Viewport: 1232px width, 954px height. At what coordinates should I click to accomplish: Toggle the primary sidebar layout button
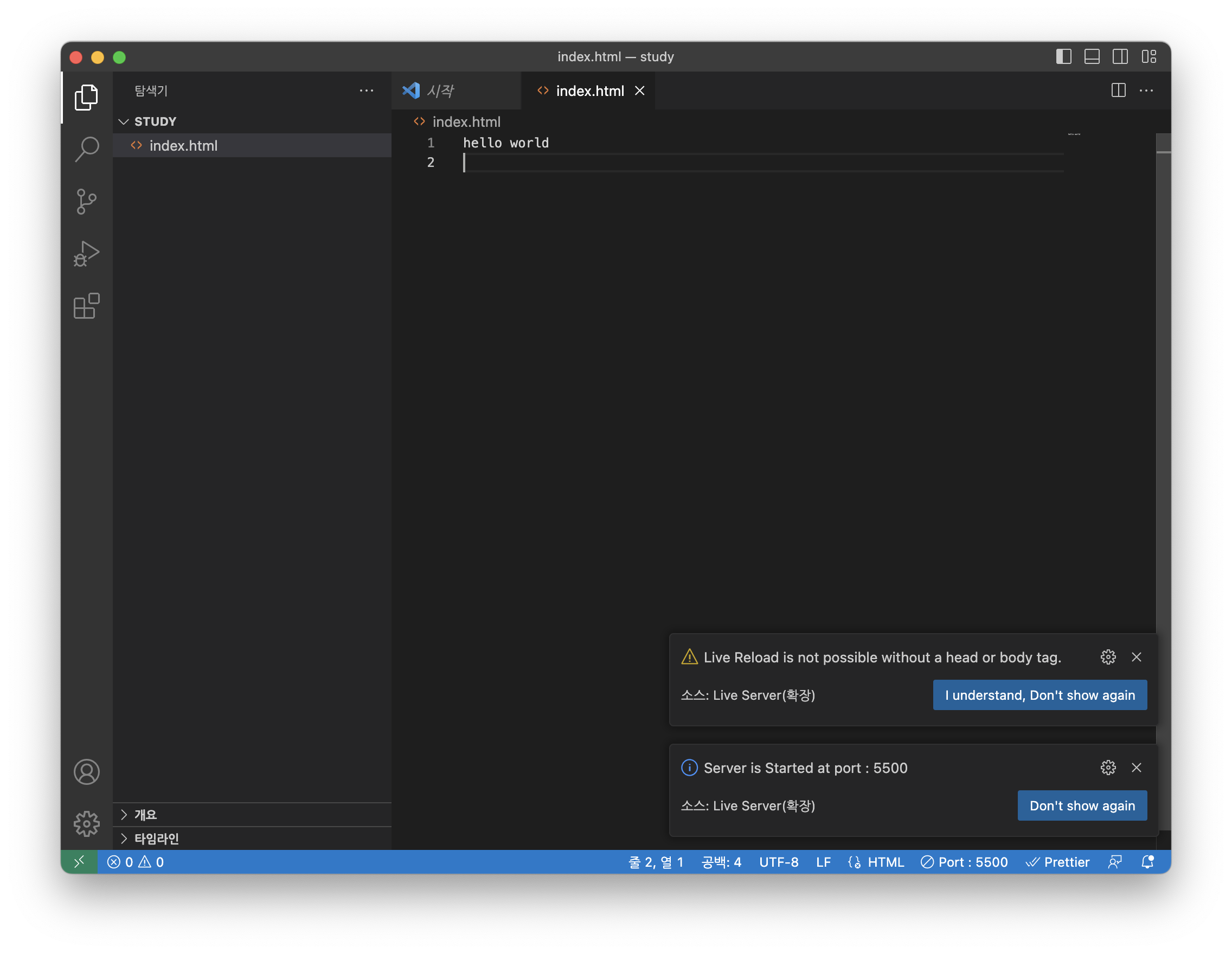(x=1063, y=57)
